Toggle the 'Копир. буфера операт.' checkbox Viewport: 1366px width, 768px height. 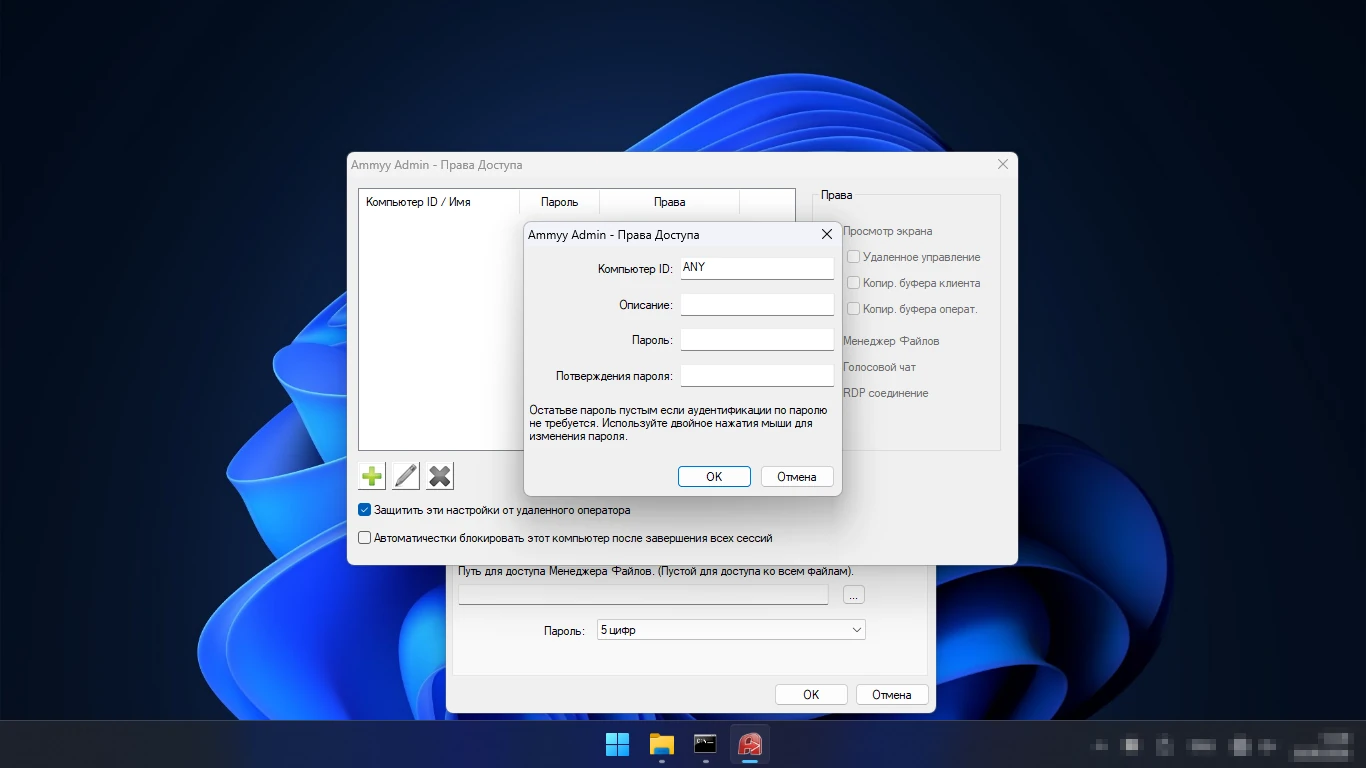(x=853, y=309)
